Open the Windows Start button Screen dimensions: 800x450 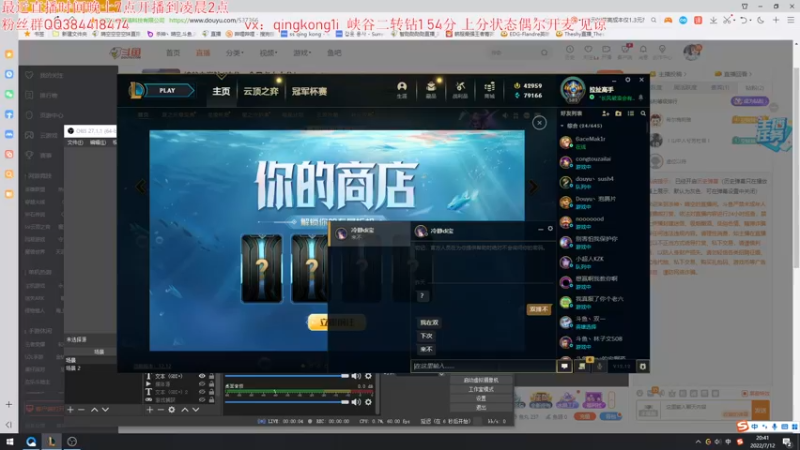pos(10,442)
